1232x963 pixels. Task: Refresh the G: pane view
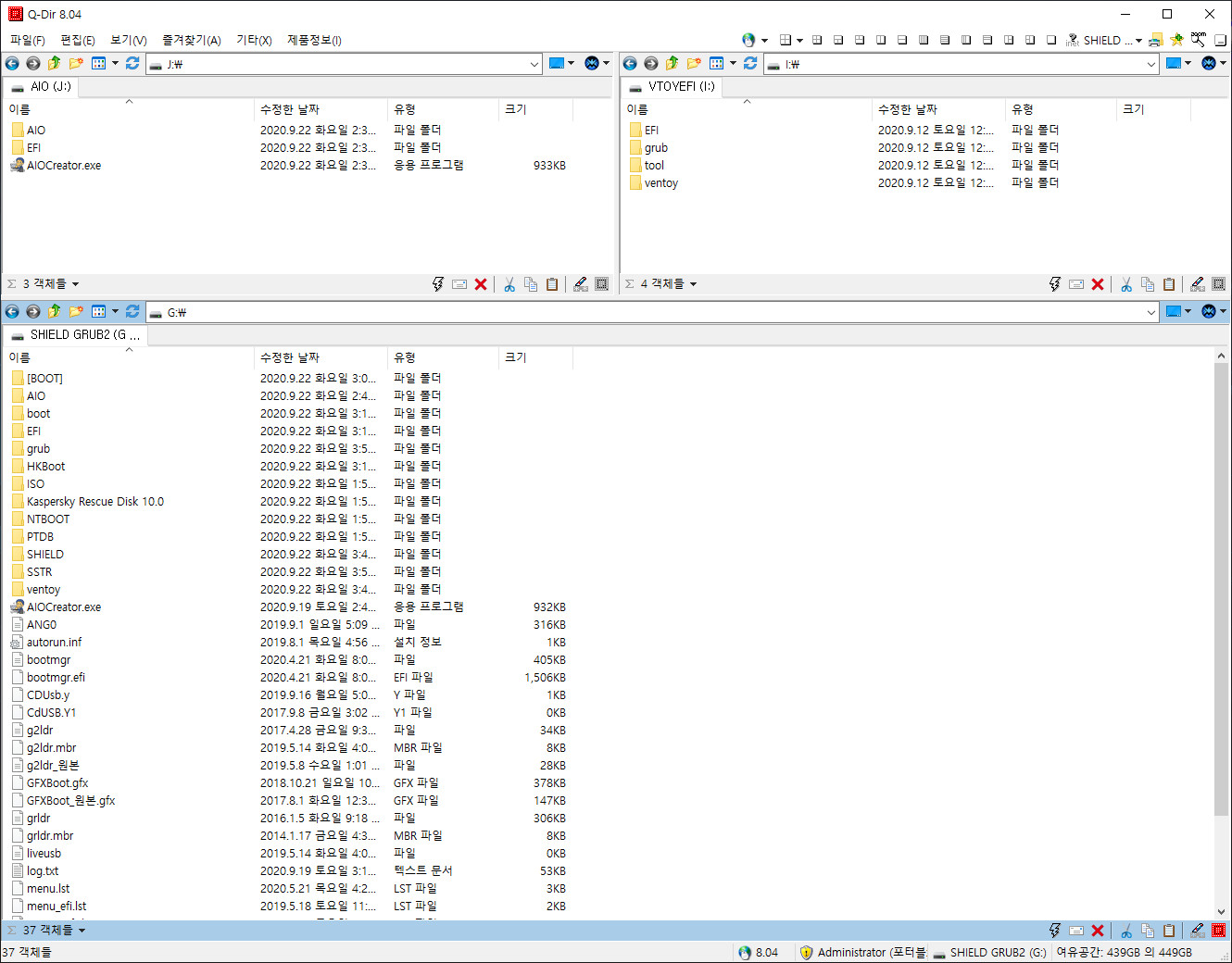(x=132, y=312)
